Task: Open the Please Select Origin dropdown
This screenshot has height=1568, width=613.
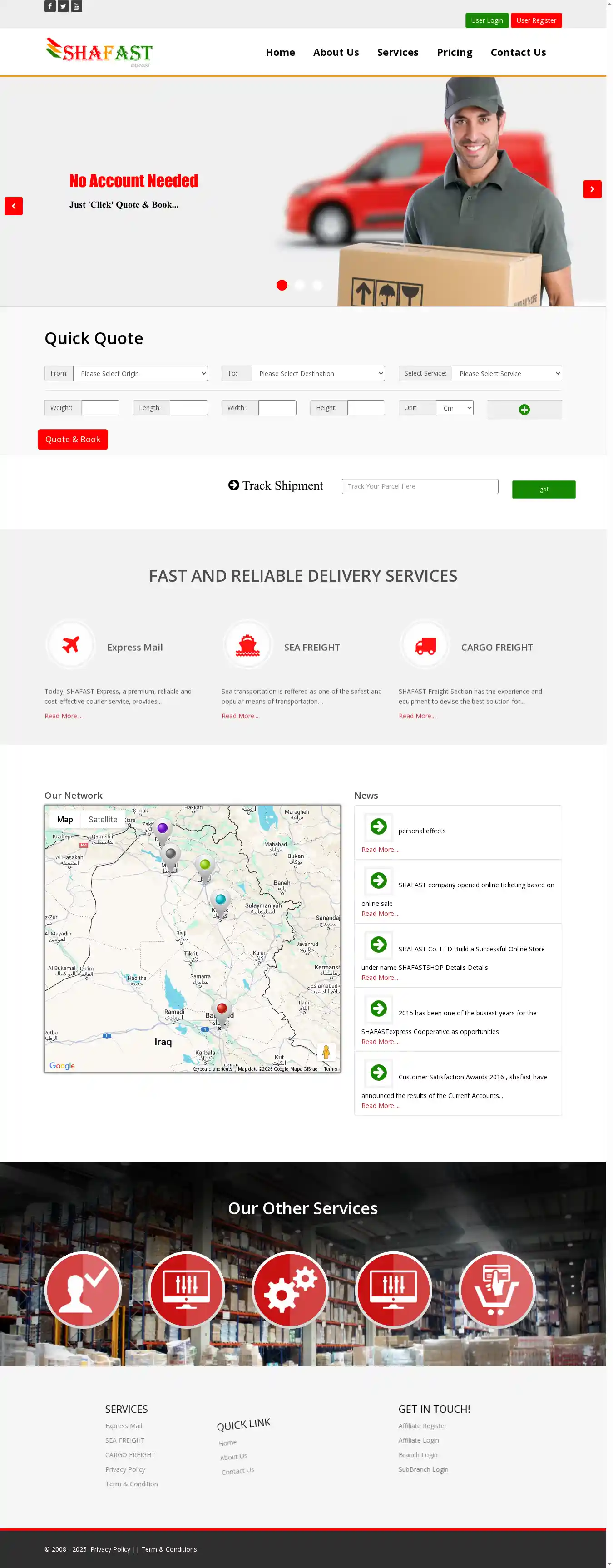Action: 141,373
